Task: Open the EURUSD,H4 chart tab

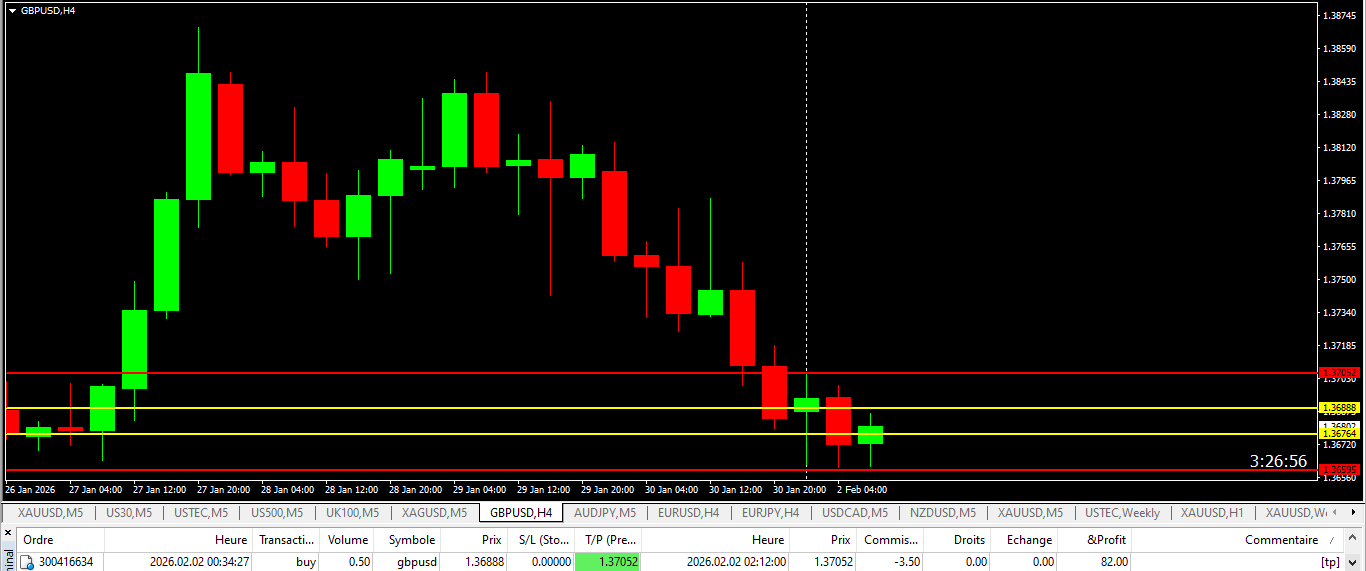Action: pos(688,513)
